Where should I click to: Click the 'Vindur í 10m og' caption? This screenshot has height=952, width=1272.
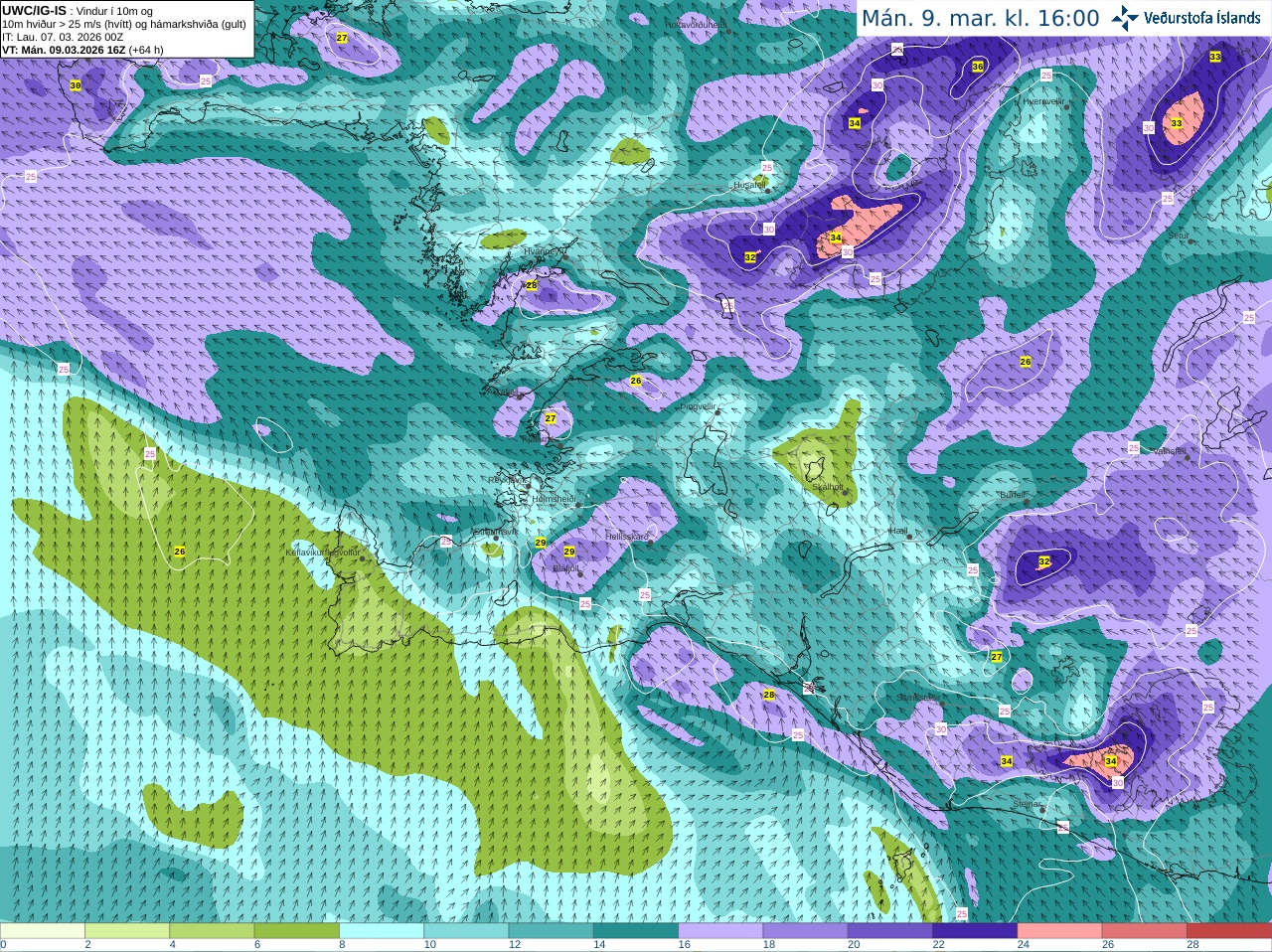point(114,11)
